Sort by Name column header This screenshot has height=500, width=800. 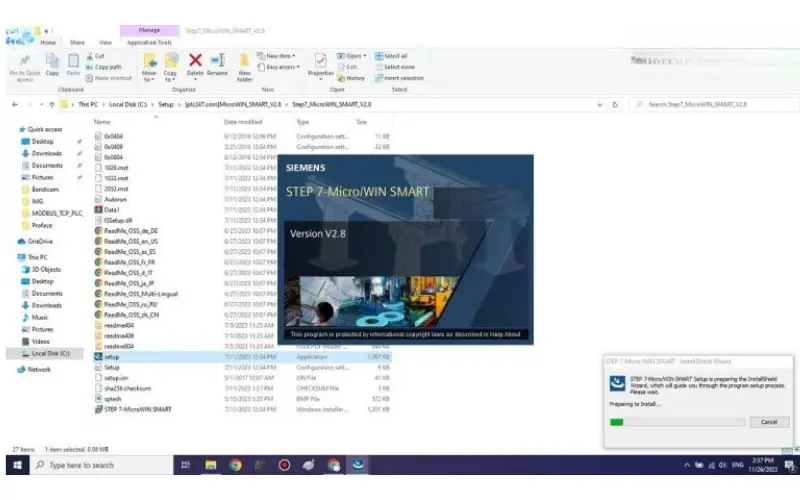pos(102,122)
